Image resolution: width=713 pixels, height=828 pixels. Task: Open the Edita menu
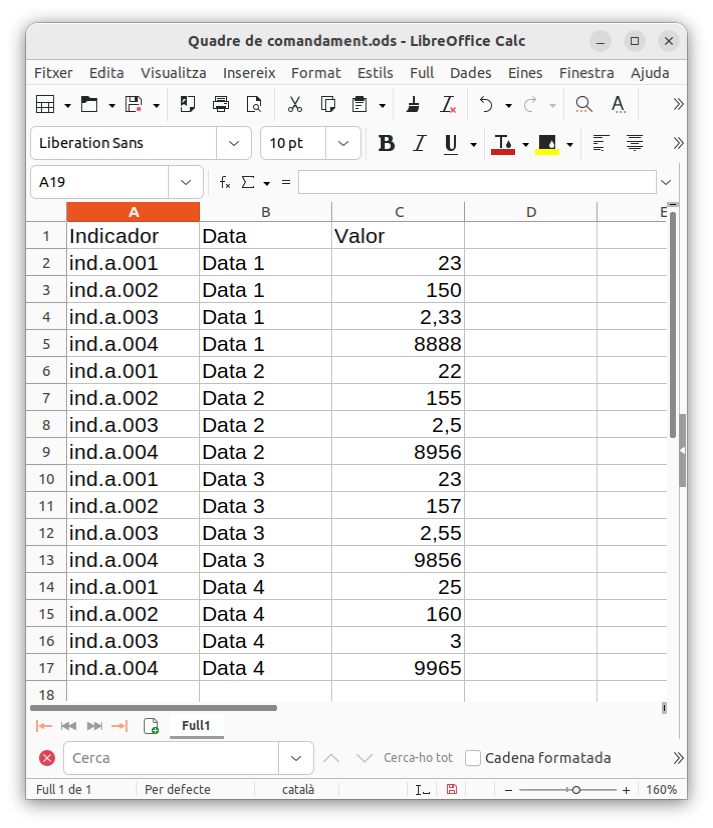[x=106, y=73]
